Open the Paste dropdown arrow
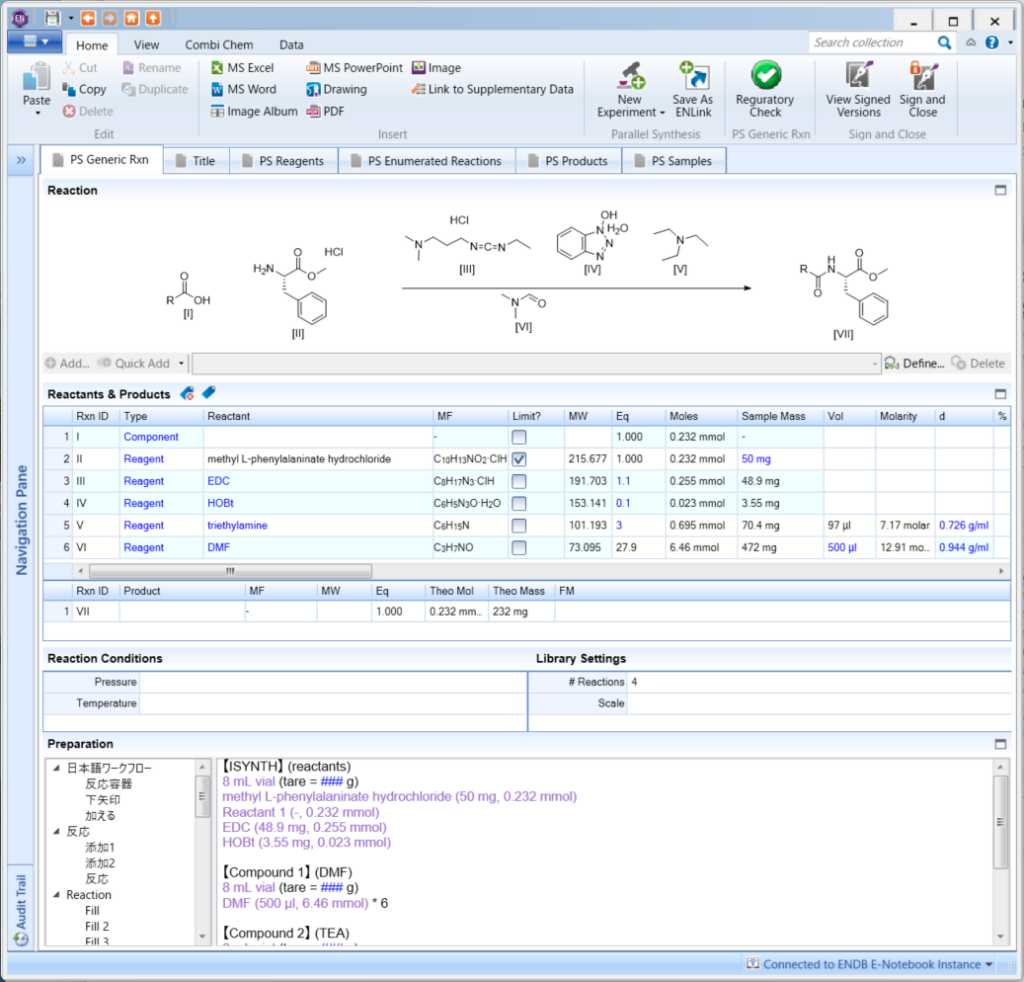This screenshot has width=1024, height=982. [37, 113]
